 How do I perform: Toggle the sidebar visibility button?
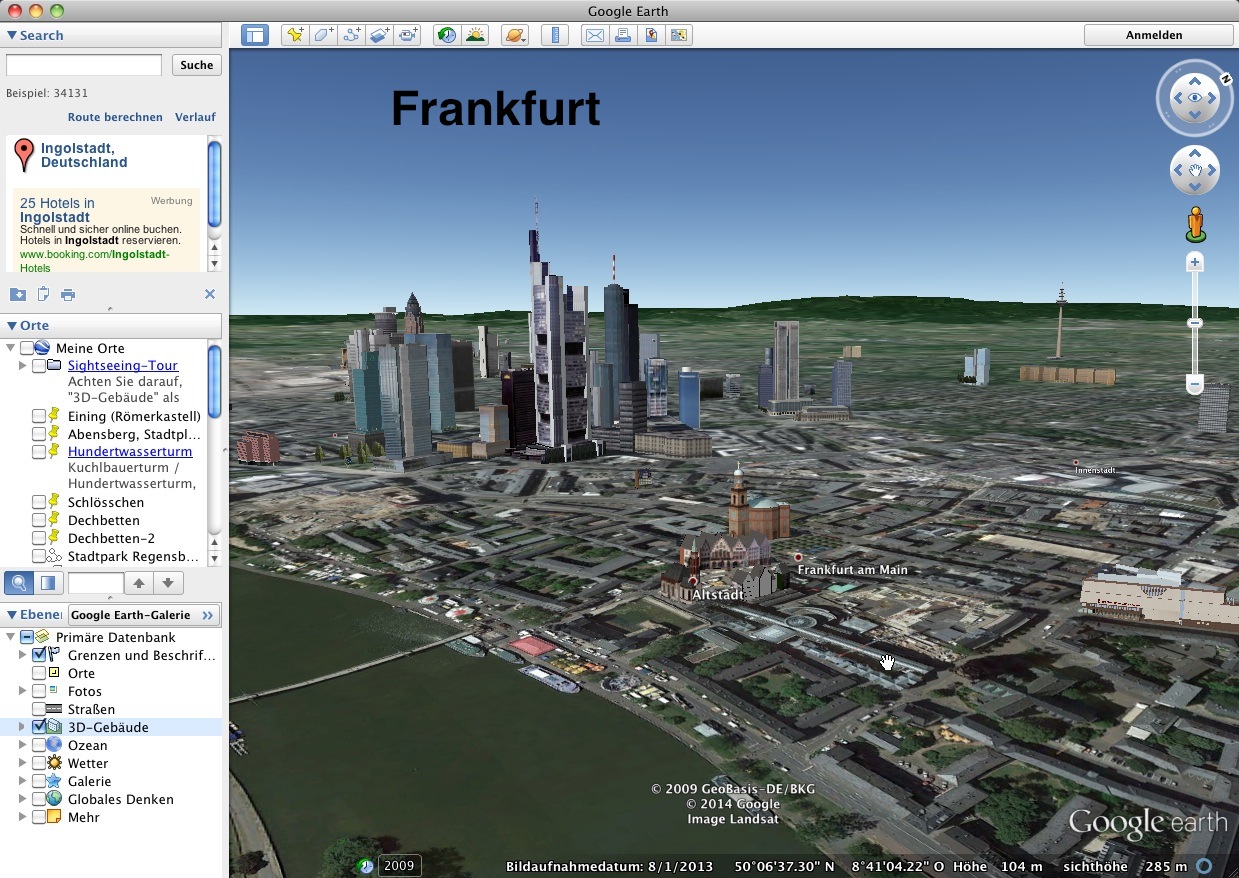[255, 35]
